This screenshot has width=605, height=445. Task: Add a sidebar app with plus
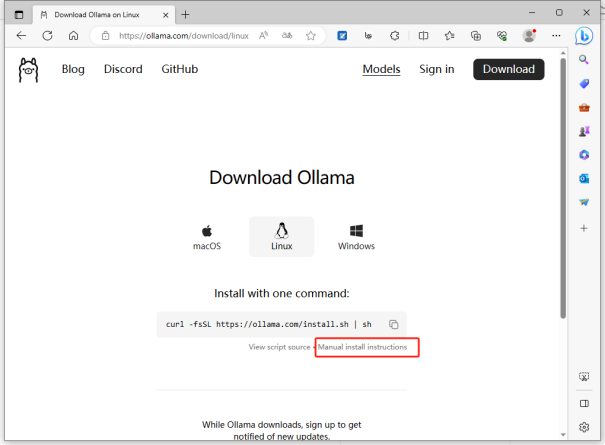(x=584, y=228)
